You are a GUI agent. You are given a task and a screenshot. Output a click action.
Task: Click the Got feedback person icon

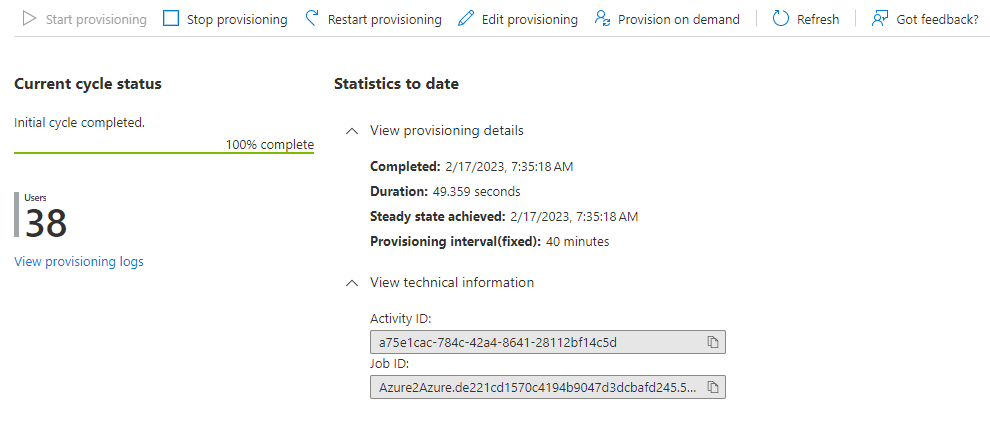pyautogui.click(x=880, y=19)
